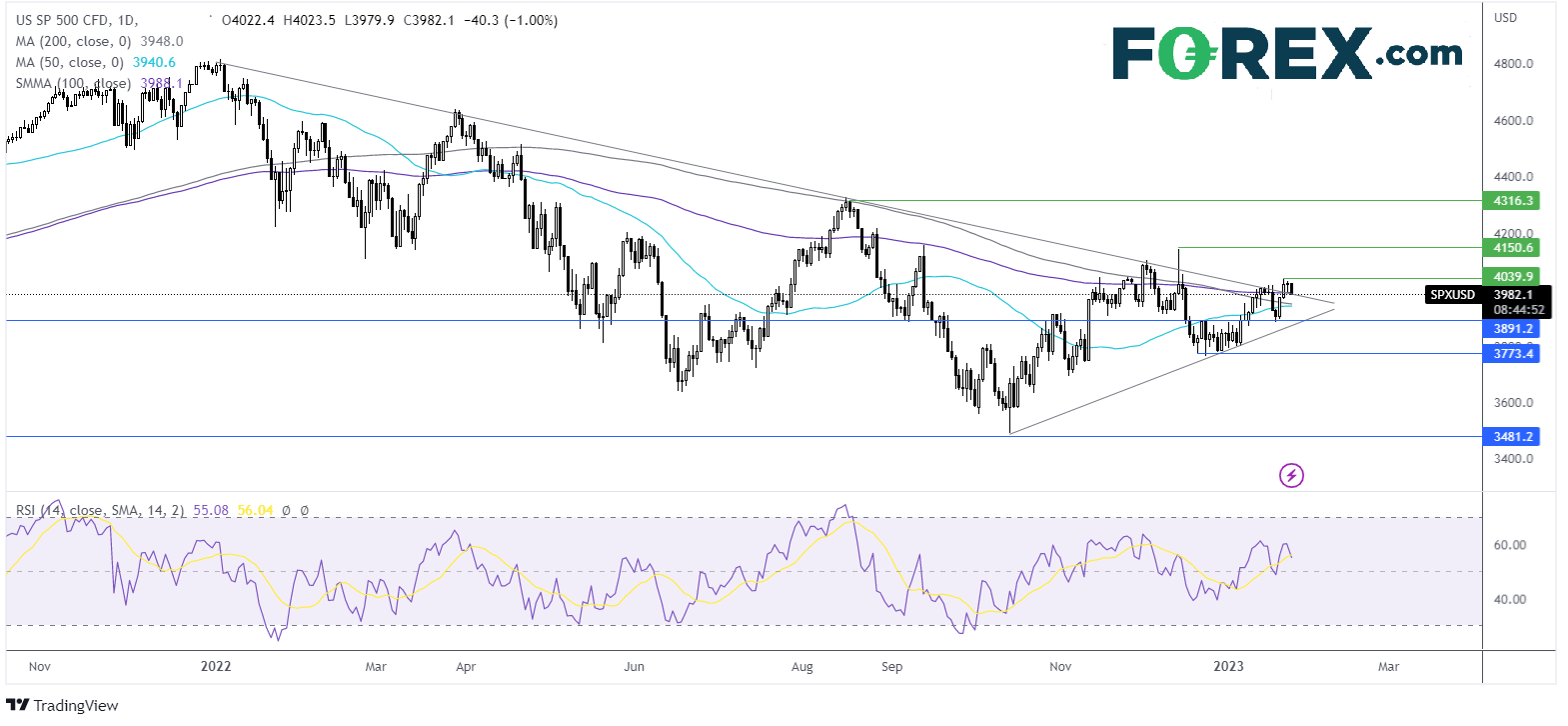Click the MA 200 value 3948.0
The height and width of the screenshot is (726, 1568).
pos(162,41)
